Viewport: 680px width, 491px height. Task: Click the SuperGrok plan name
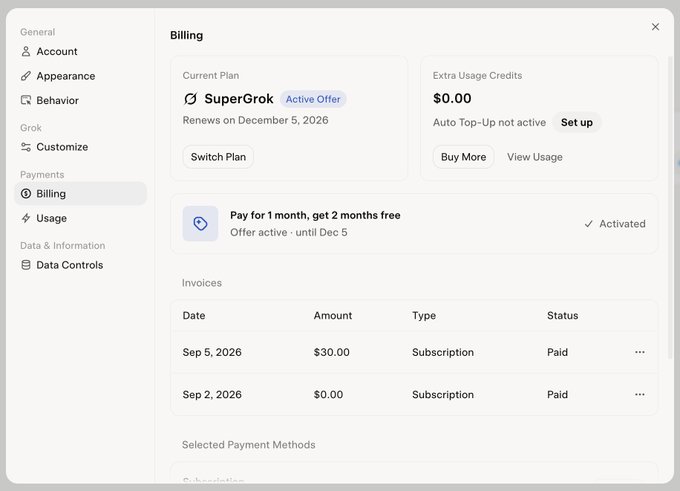pos(239,99)
